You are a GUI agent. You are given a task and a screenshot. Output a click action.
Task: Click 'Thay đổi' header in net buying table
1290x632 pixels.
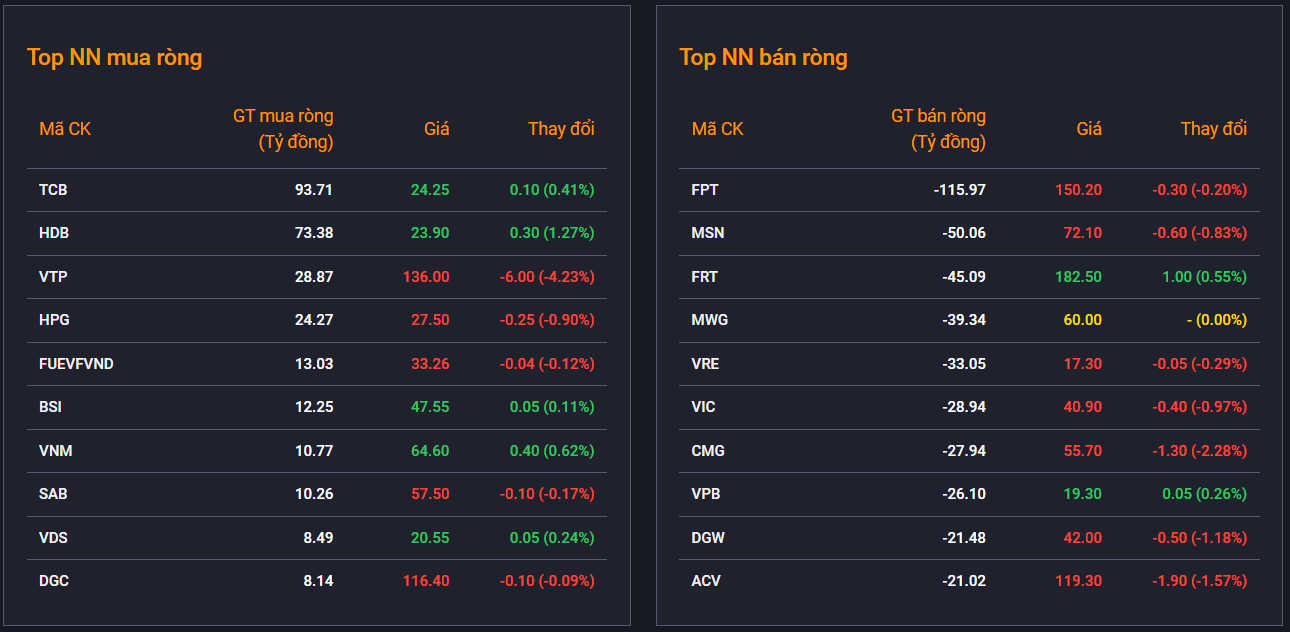pyautogui.click(x=561, y=129)
